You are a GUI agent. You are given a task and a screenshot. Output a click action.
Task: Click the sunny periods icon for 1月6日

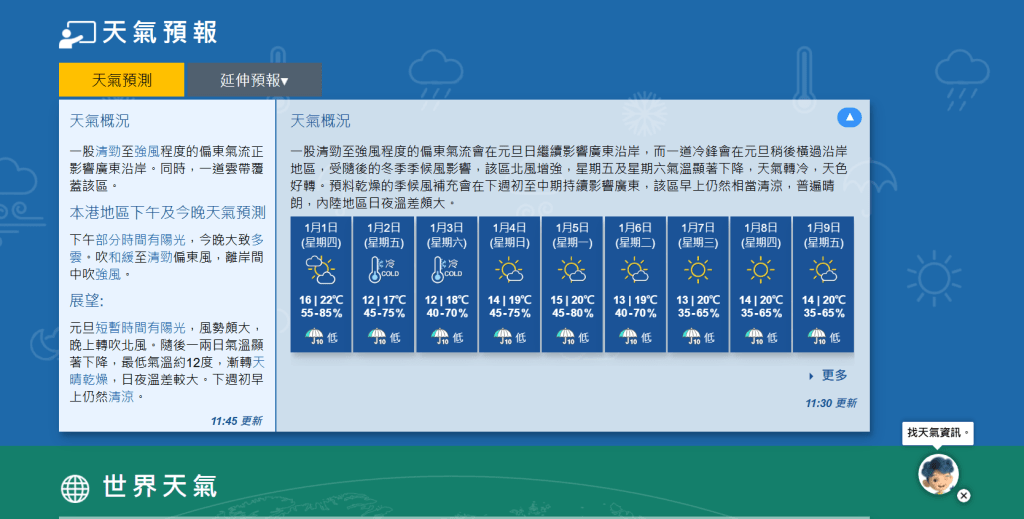pos(635,269)
